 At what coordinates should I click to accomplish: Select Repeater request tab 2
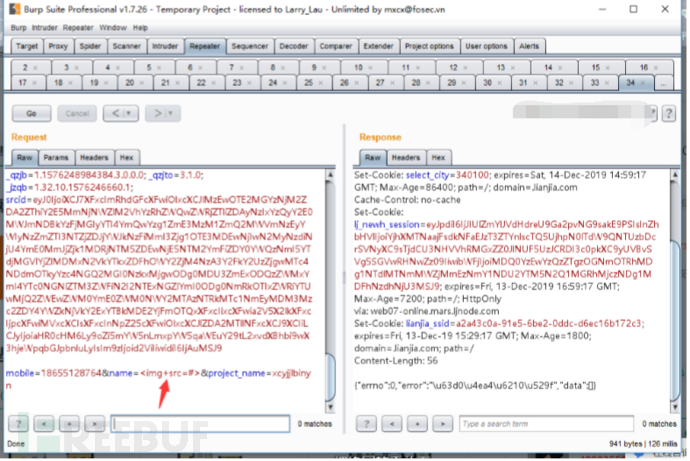pos(25,67)
